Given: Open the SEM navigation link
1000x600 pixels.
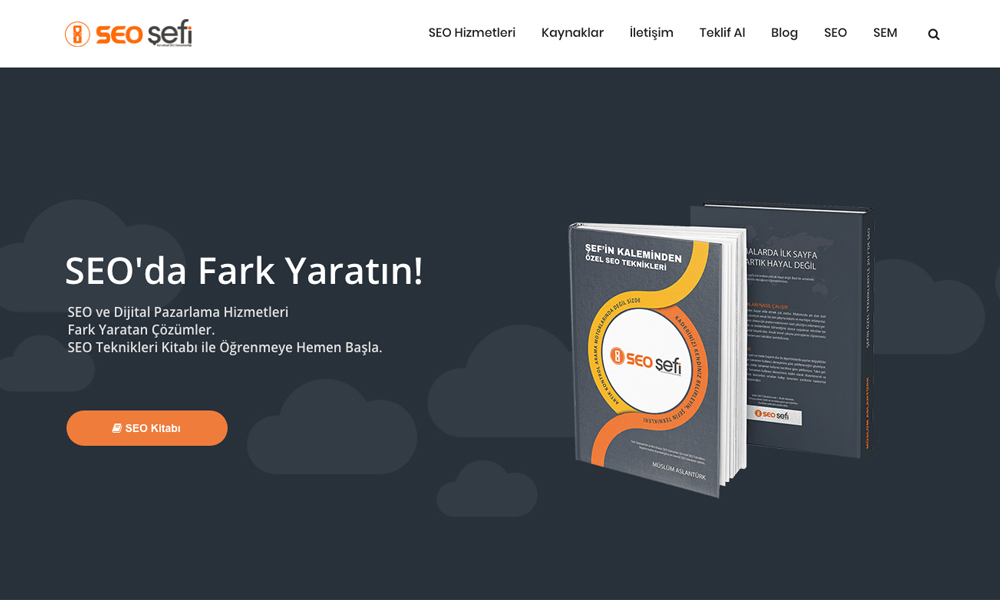Looking at the screenshot, I should tap(885, 33).
